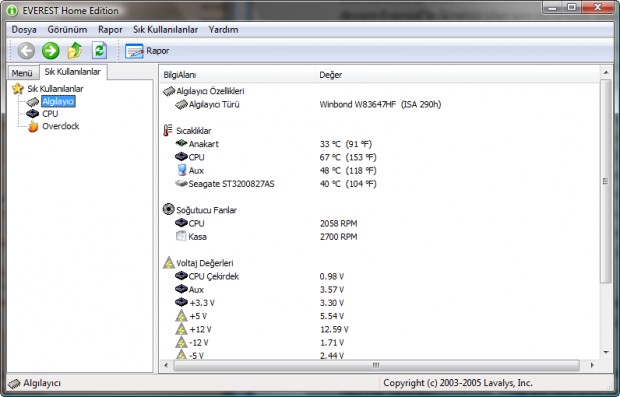Select Algılayıcı in the favorites tree
The image size is (620, 397).
click(58, 102)
